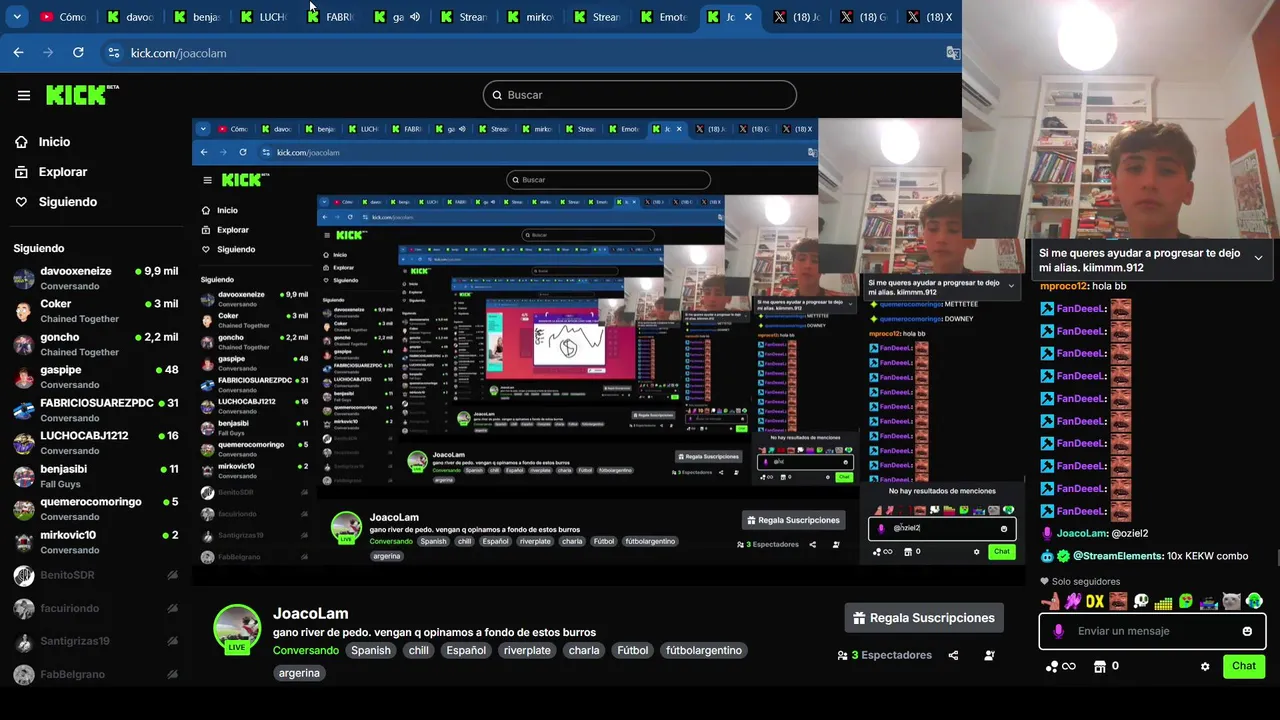Open emoji picker smiley icon
This screenshot has width=1280, height=720.
(x=1247, y=631)
